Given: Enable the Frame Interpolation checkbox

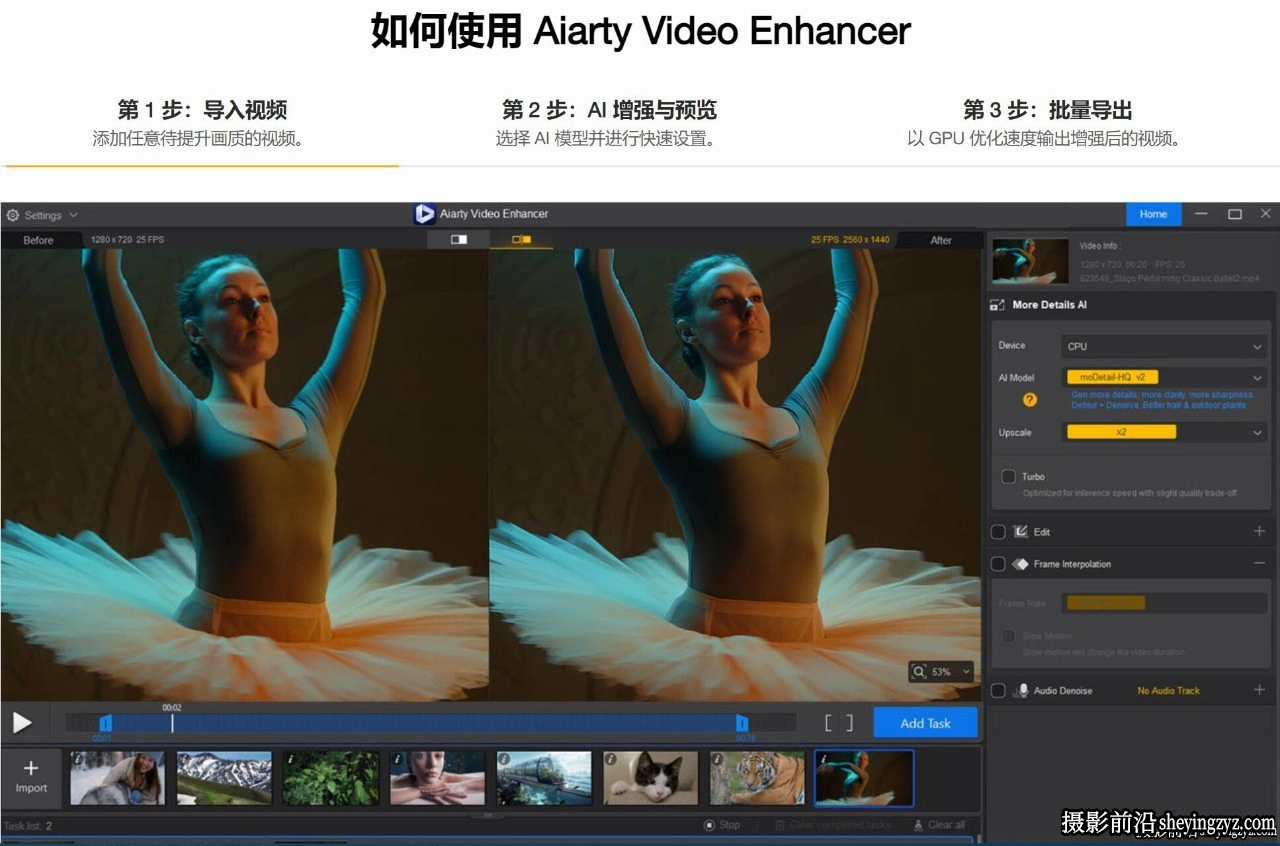Looking at the screenshot, I should coord(998,564).
